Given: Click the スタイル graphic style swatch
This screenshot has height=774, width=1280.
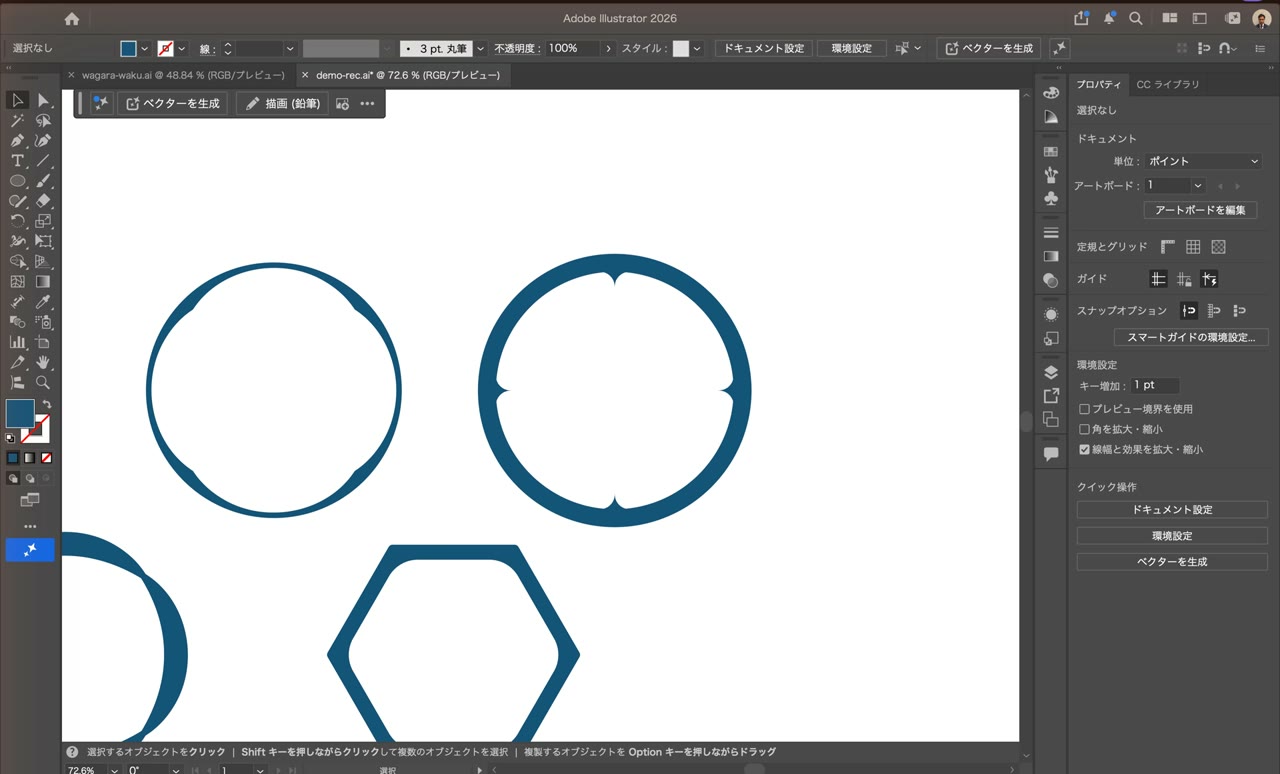Looking at the screenshot, I should click(681, 48).
